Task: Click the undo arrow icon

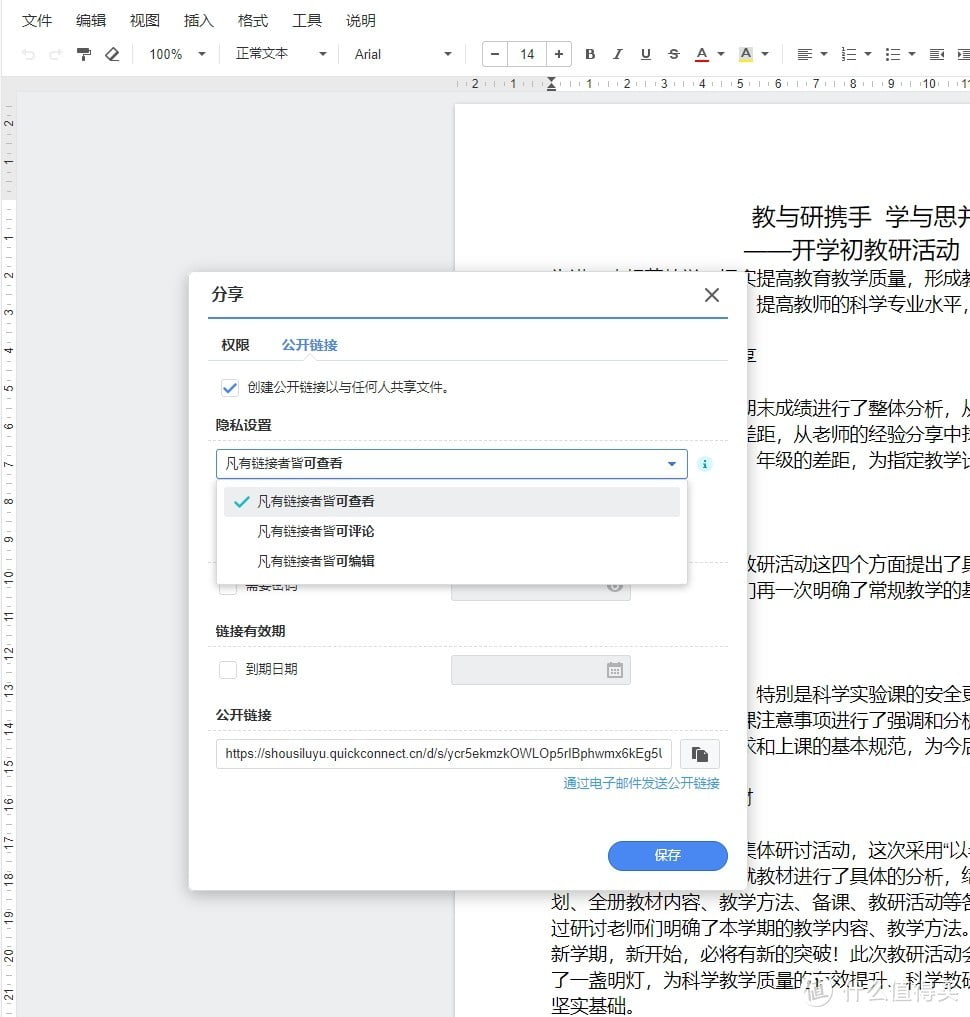Action: click(30, 54)
